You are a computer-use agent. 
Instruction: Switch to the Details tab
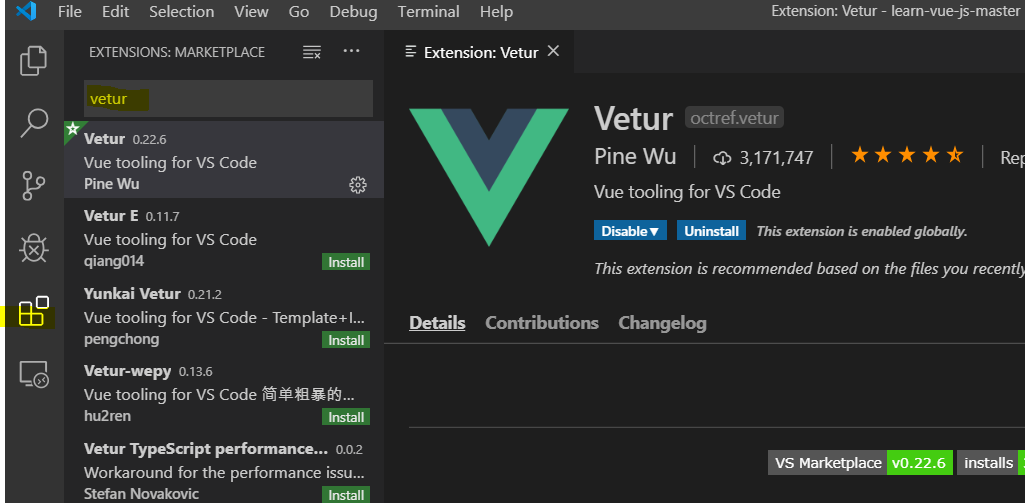437,323
